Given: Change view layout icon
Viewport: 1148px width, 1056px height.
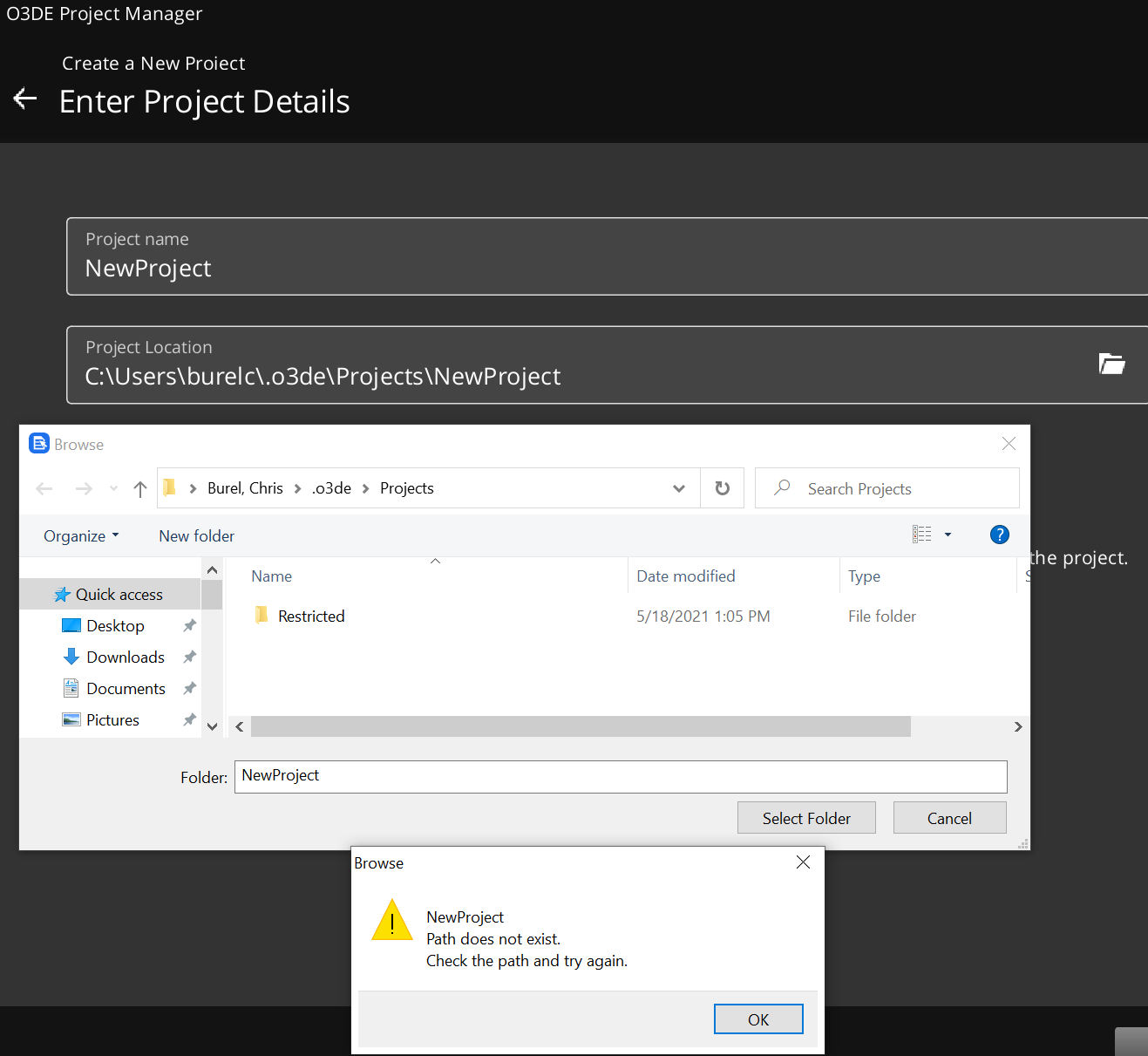Looking at the screenshot, I should (x=922, y=535).
